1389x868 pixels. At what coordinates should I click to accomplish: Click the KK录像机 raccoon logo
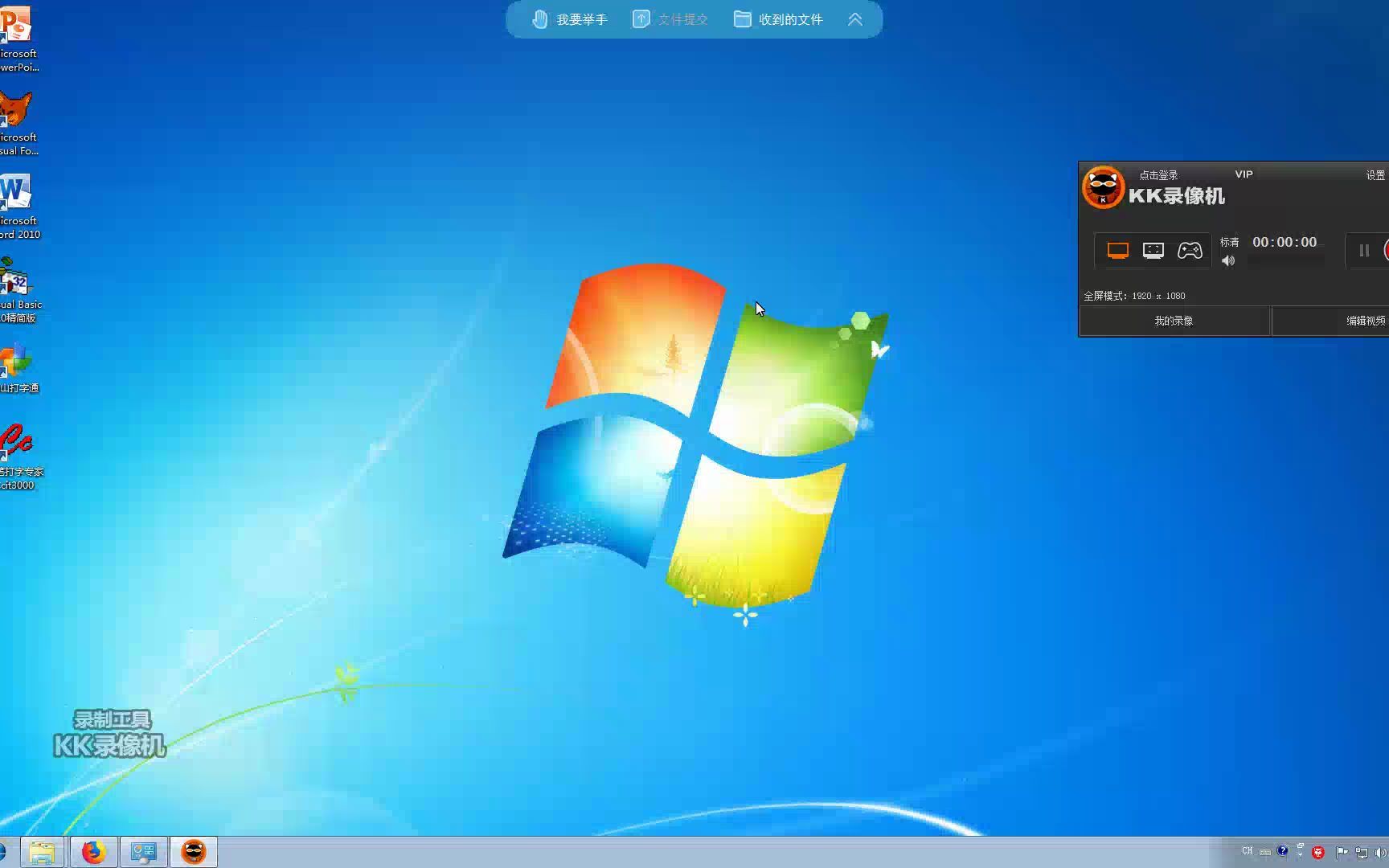click(x=1103, y=187)
